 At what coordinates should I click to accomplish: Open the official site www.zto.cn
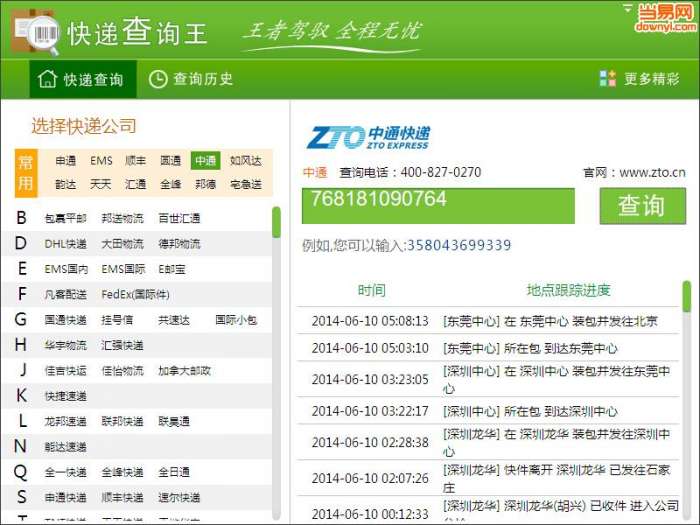(x=653, y=173)
